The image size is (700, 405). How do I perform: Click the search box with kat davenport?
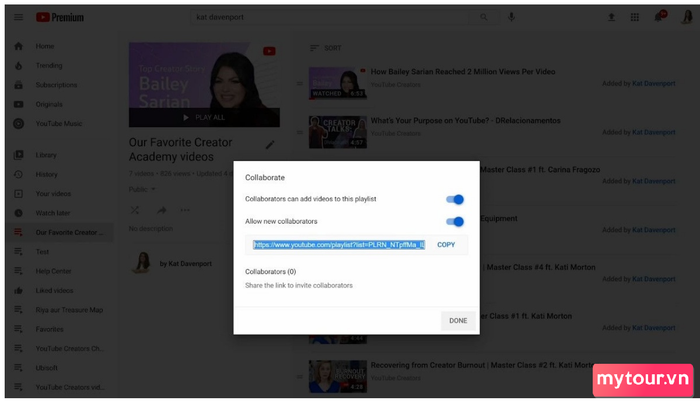click(331, 17)
